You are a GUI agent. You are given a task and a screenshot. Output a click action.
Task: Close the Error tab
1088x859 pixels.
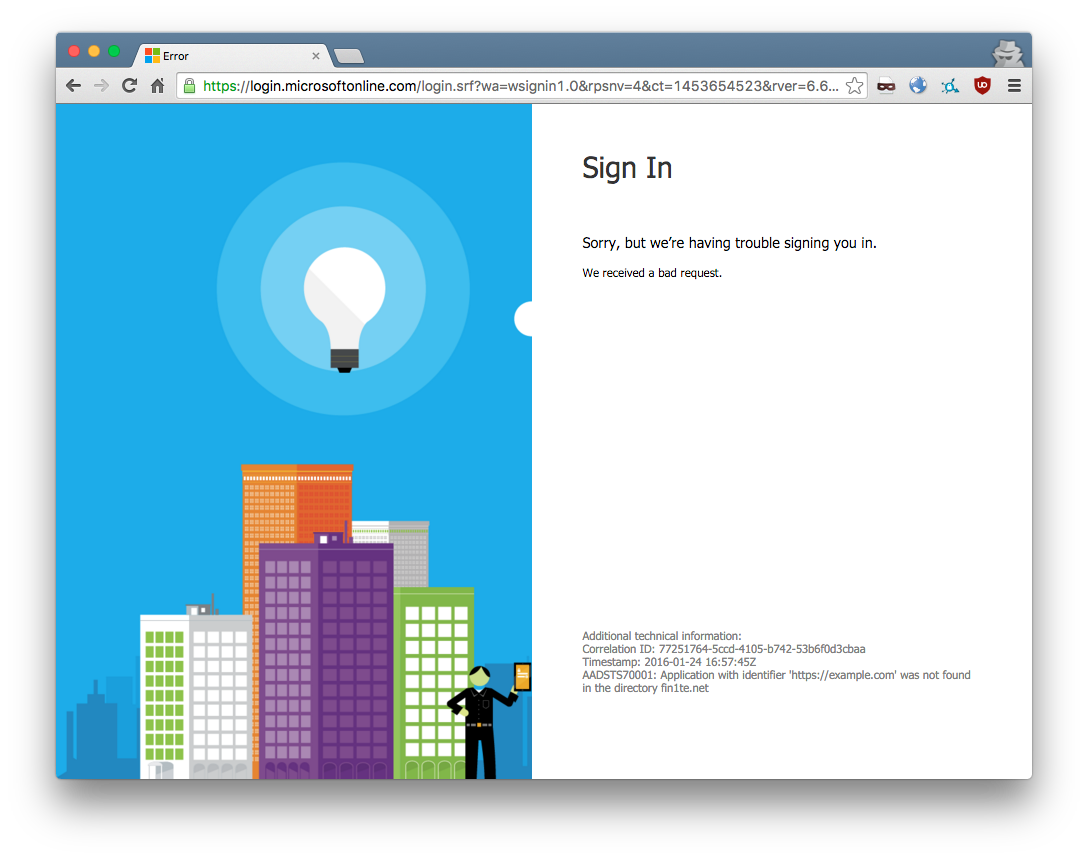pos(316,56)
